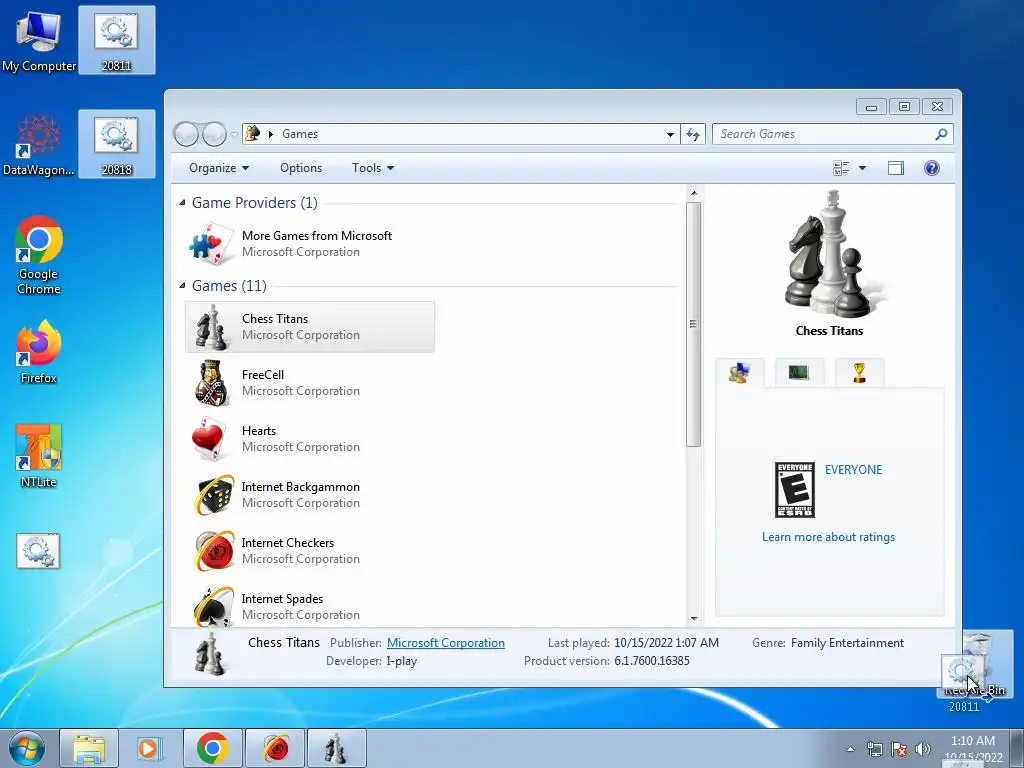
Task: Click the refresh button beside address bar
Action: click(693, 134)
